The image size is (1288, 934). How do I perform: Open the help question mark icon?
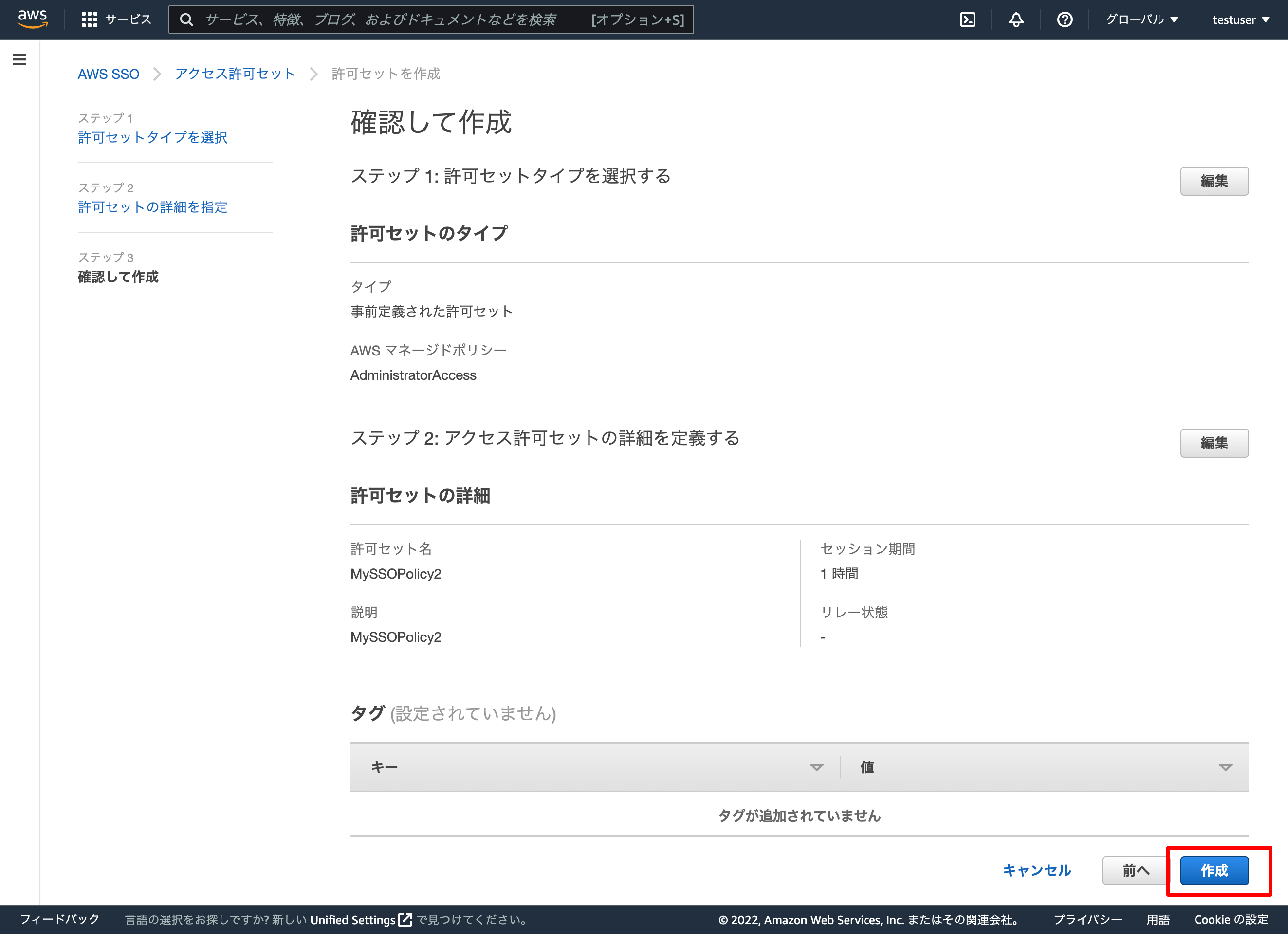[x=1065, y=20]
